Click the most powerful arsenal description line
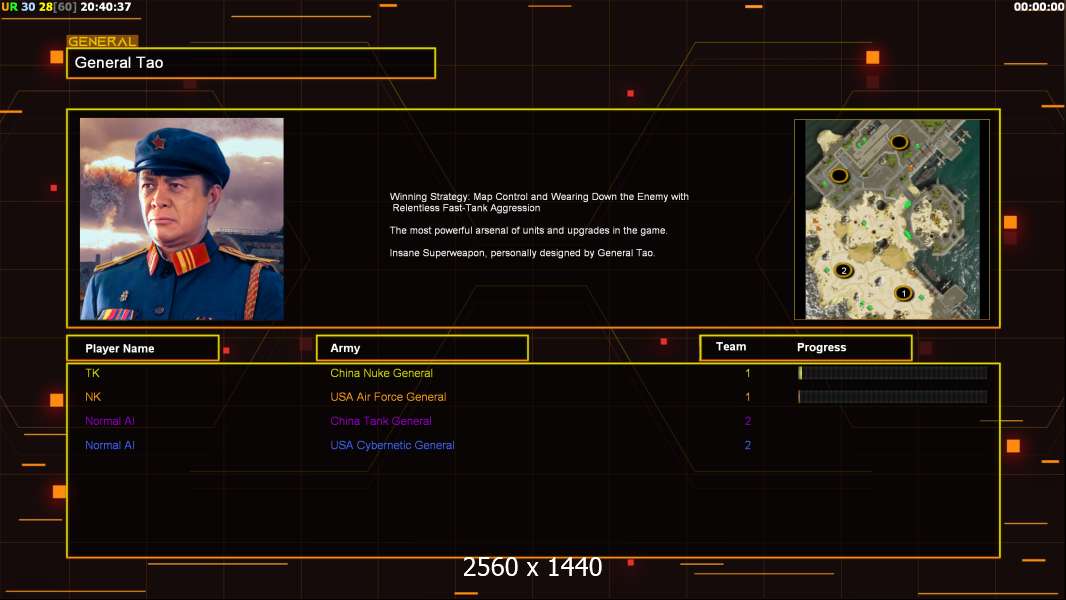This screenshot has height=600, width=1066. pos(528,230)
